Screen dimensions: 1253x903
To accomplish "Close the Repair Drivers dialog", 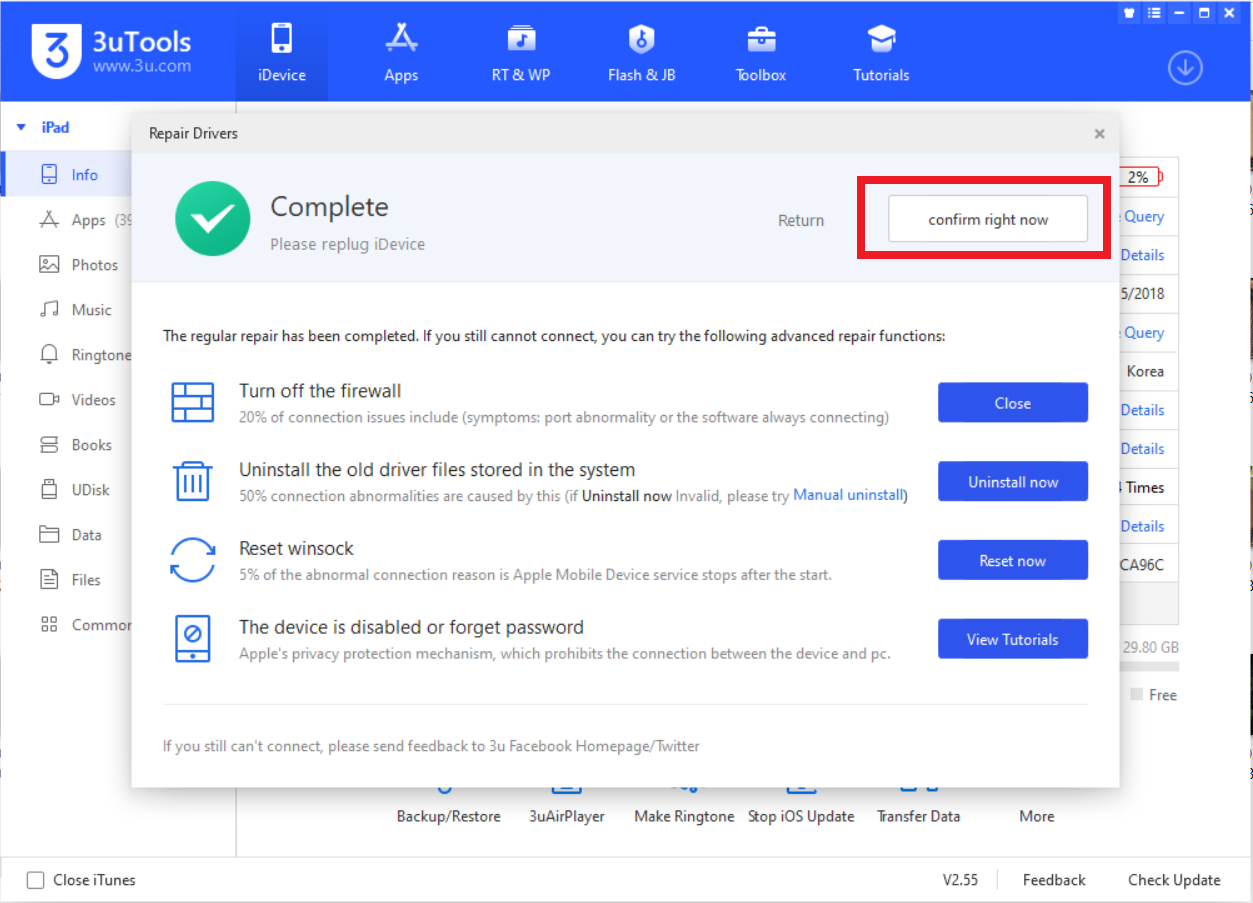I will [x=1099, y=134].
